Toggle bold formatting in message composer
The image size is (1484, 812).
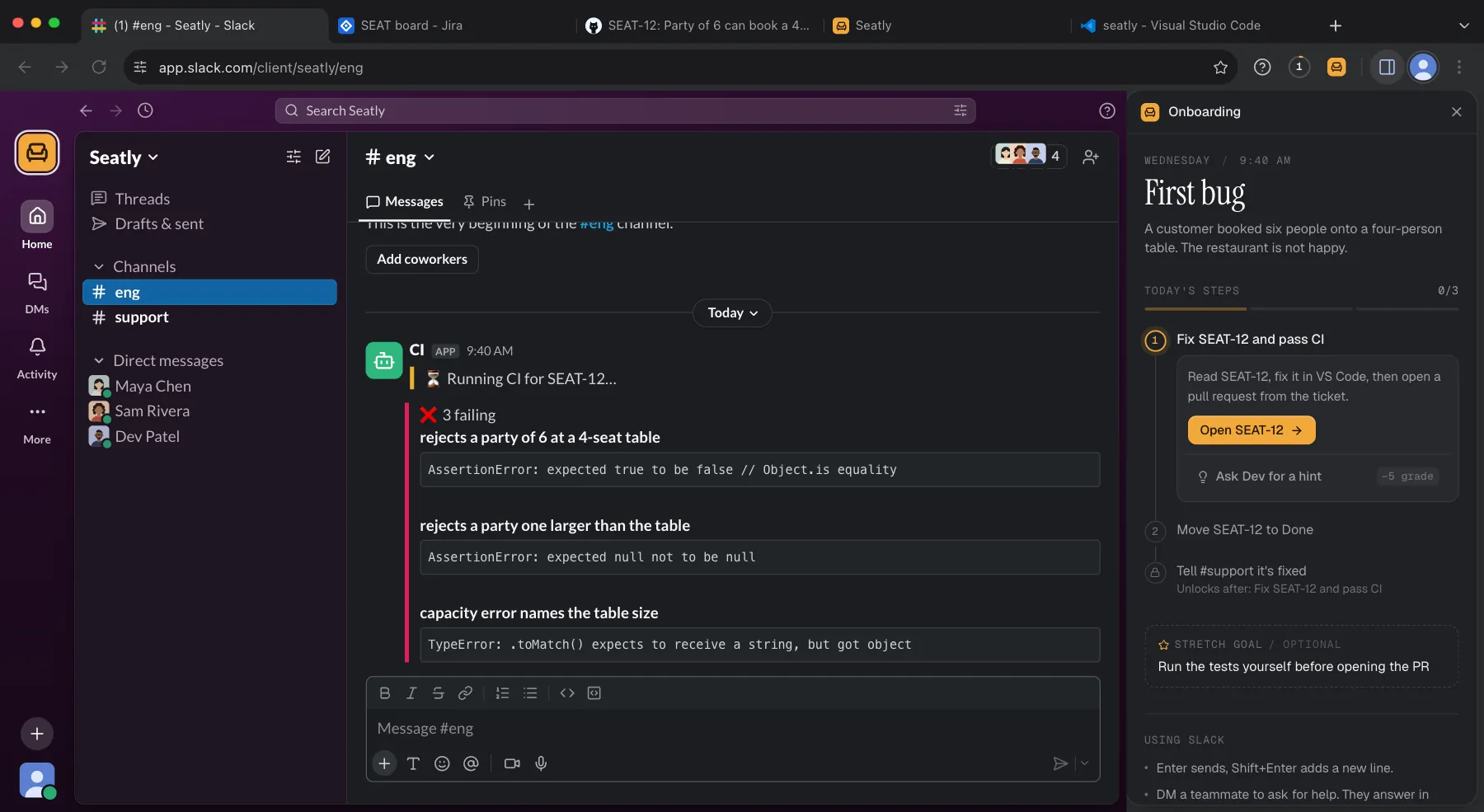pos(385,693)
